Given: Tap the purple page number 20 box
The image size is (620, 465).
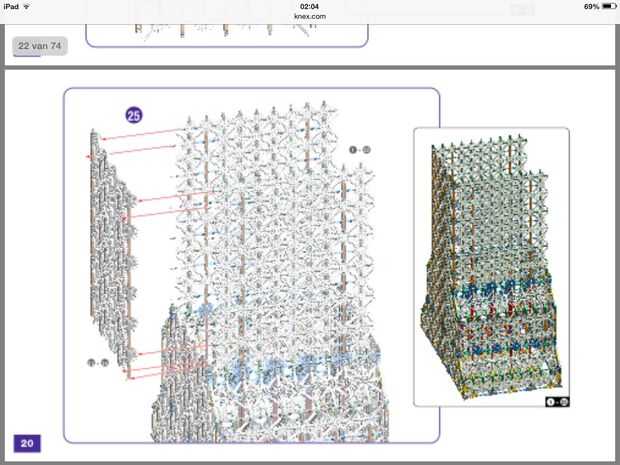Looking at the screenshot, I should 27,443.
